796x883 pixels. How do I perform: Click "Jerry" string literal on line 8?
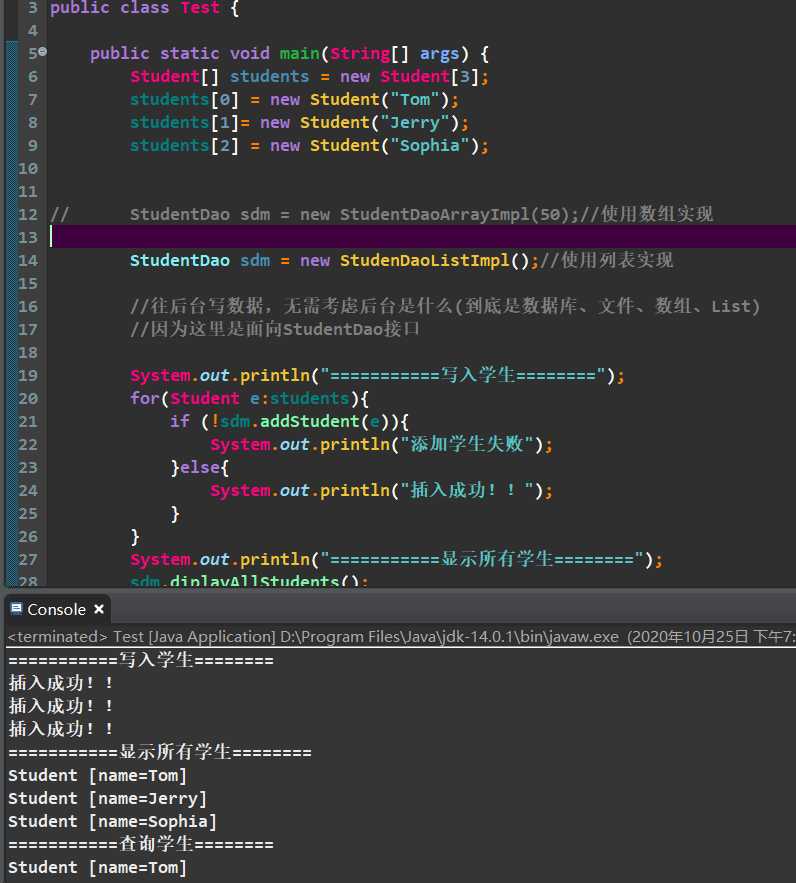pyautogui.click(x=415, y=122)
